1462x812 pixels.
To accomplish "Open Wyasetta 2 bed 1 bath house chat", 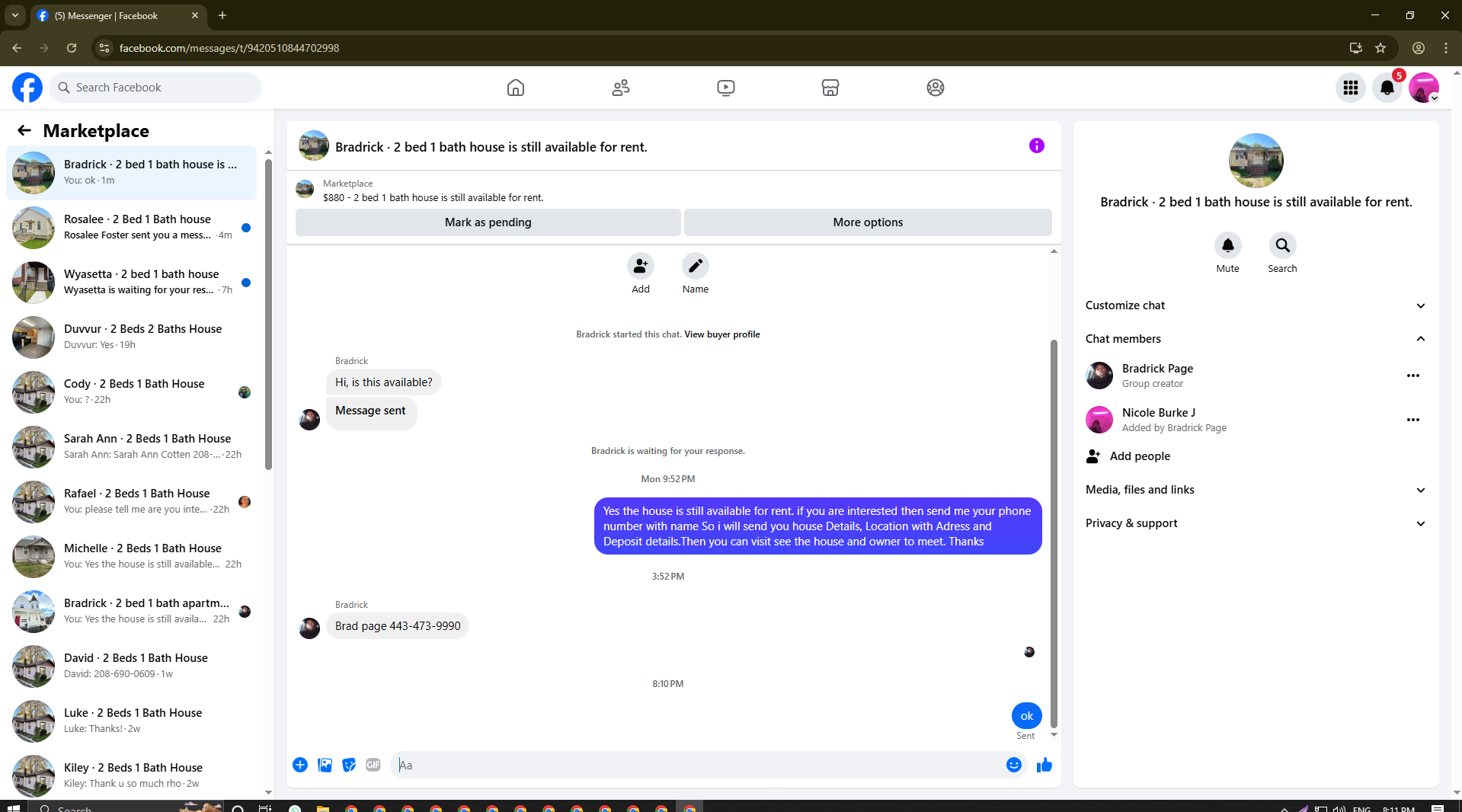I will click(x=131, y=283).
